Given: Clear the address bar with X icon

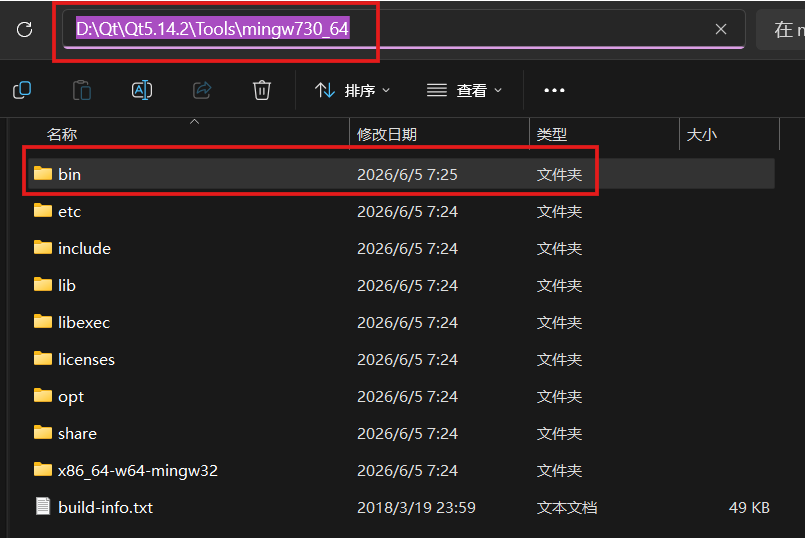Looking at the screenshot, I should (x=721, y=29).
